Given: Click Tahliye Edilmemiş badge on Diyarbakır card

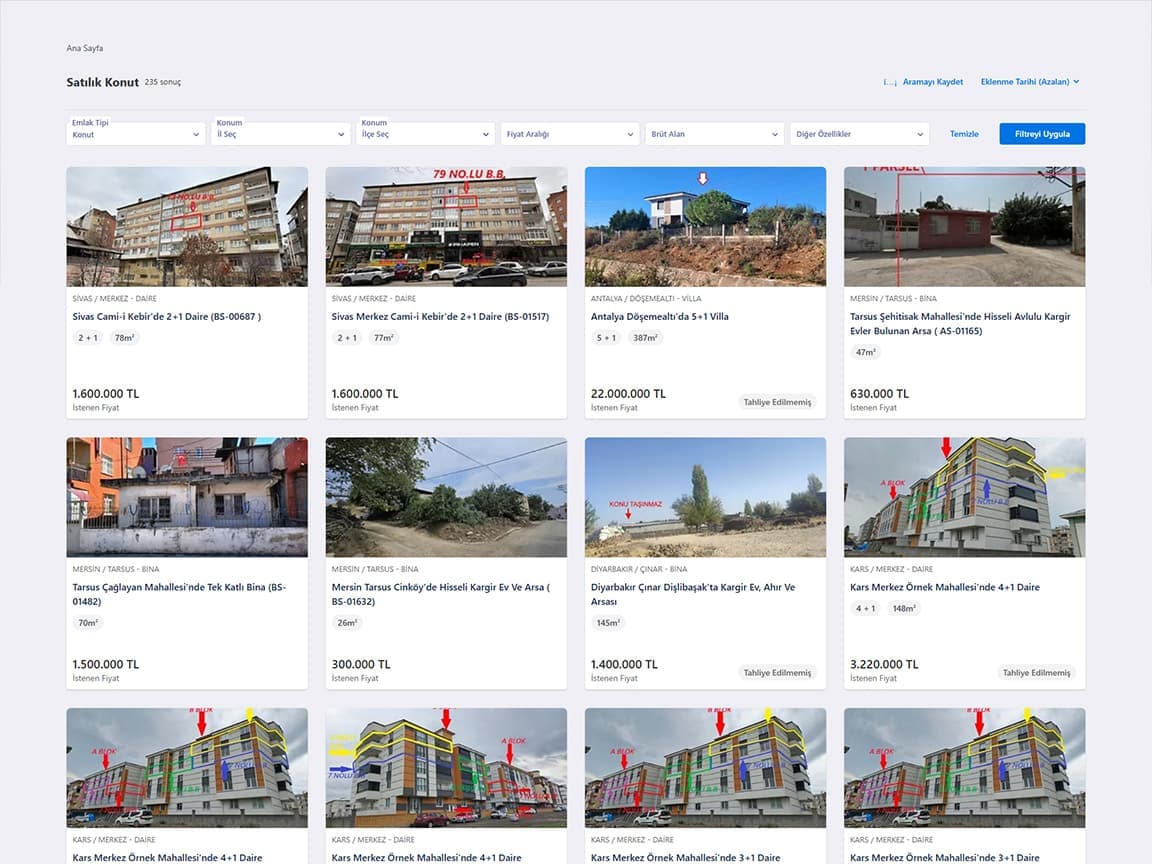Looking at the screenshot, I should 777,672.
